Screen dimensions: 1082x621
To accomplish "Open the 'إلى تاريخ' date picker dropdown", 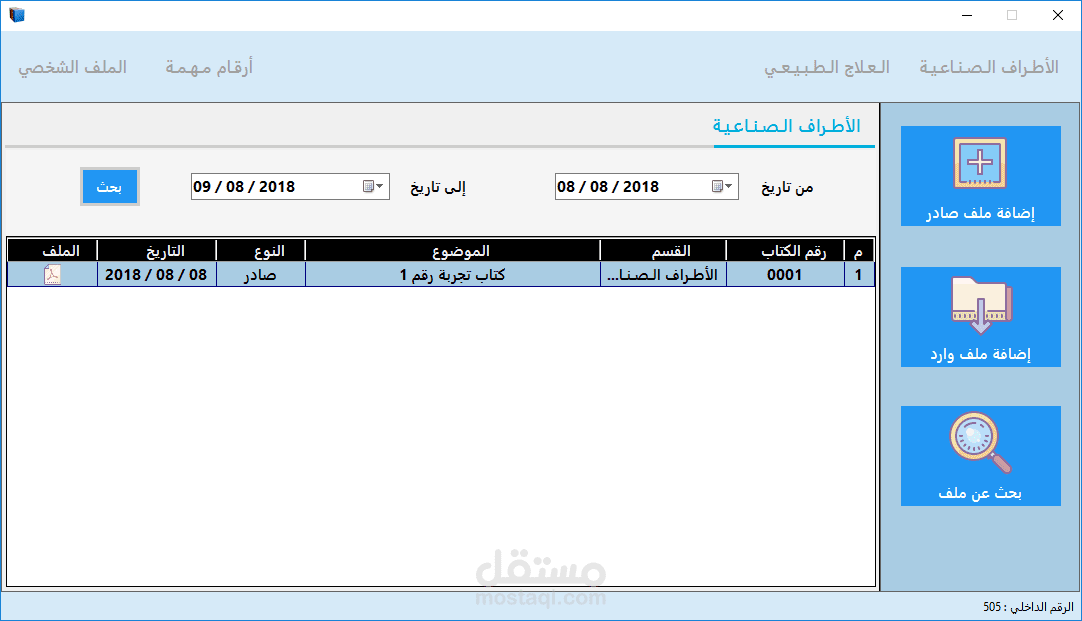I will (x=373, y=186).
